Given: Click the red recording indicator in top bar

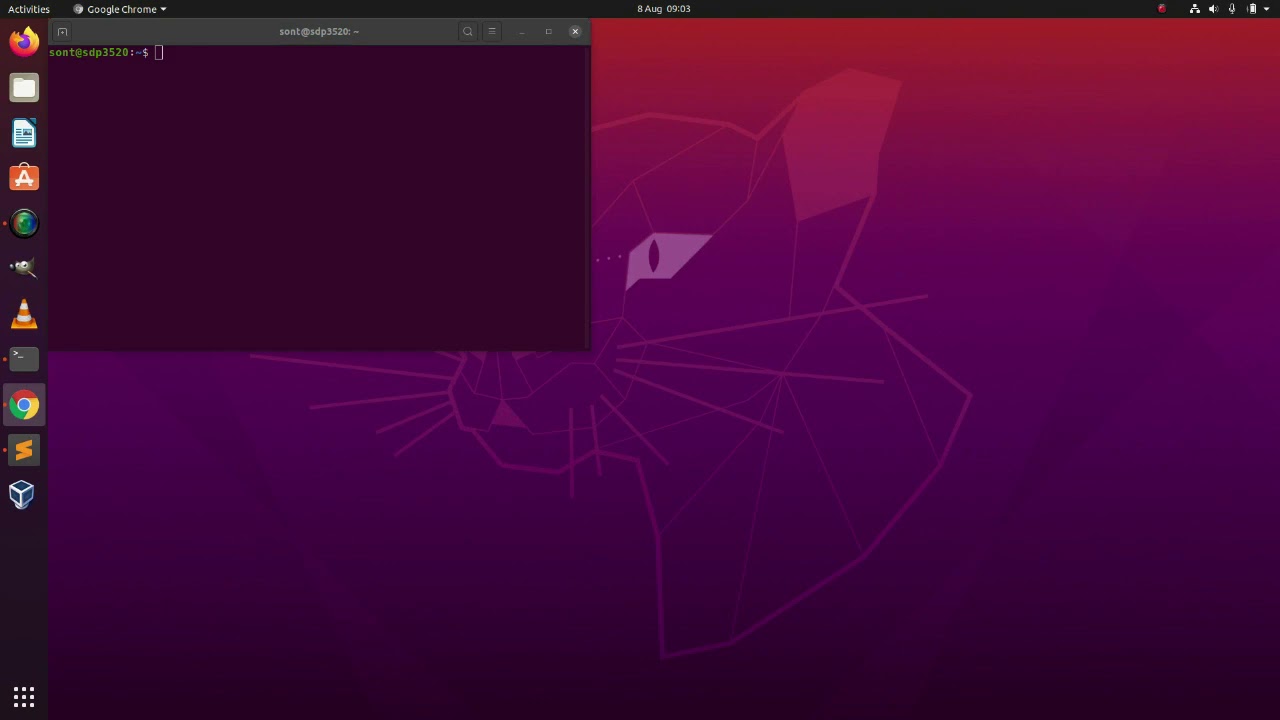Looking at the screenshot, I should click(1161, 9).
